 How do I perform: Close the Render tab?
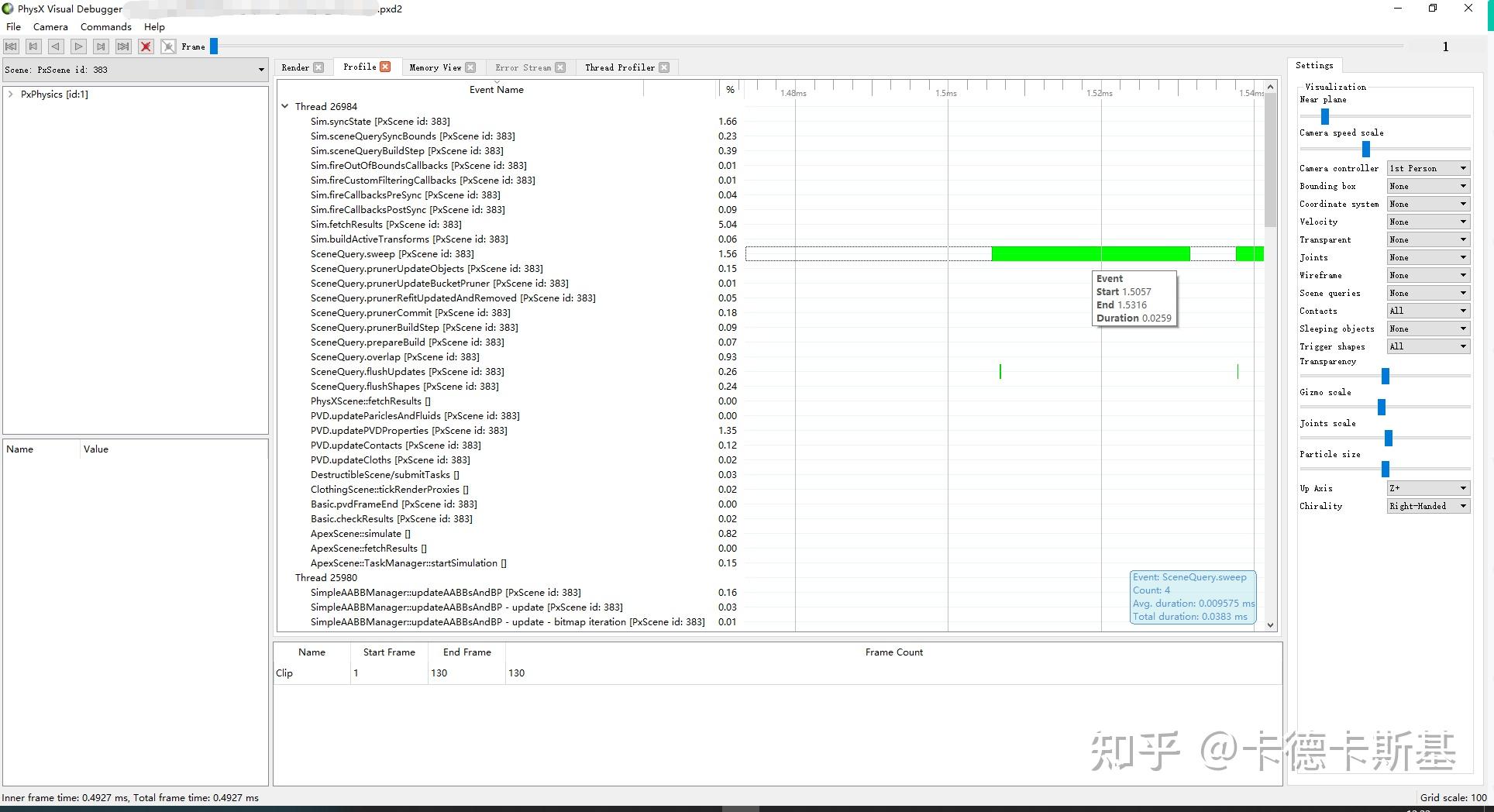(x=318, y=67)
